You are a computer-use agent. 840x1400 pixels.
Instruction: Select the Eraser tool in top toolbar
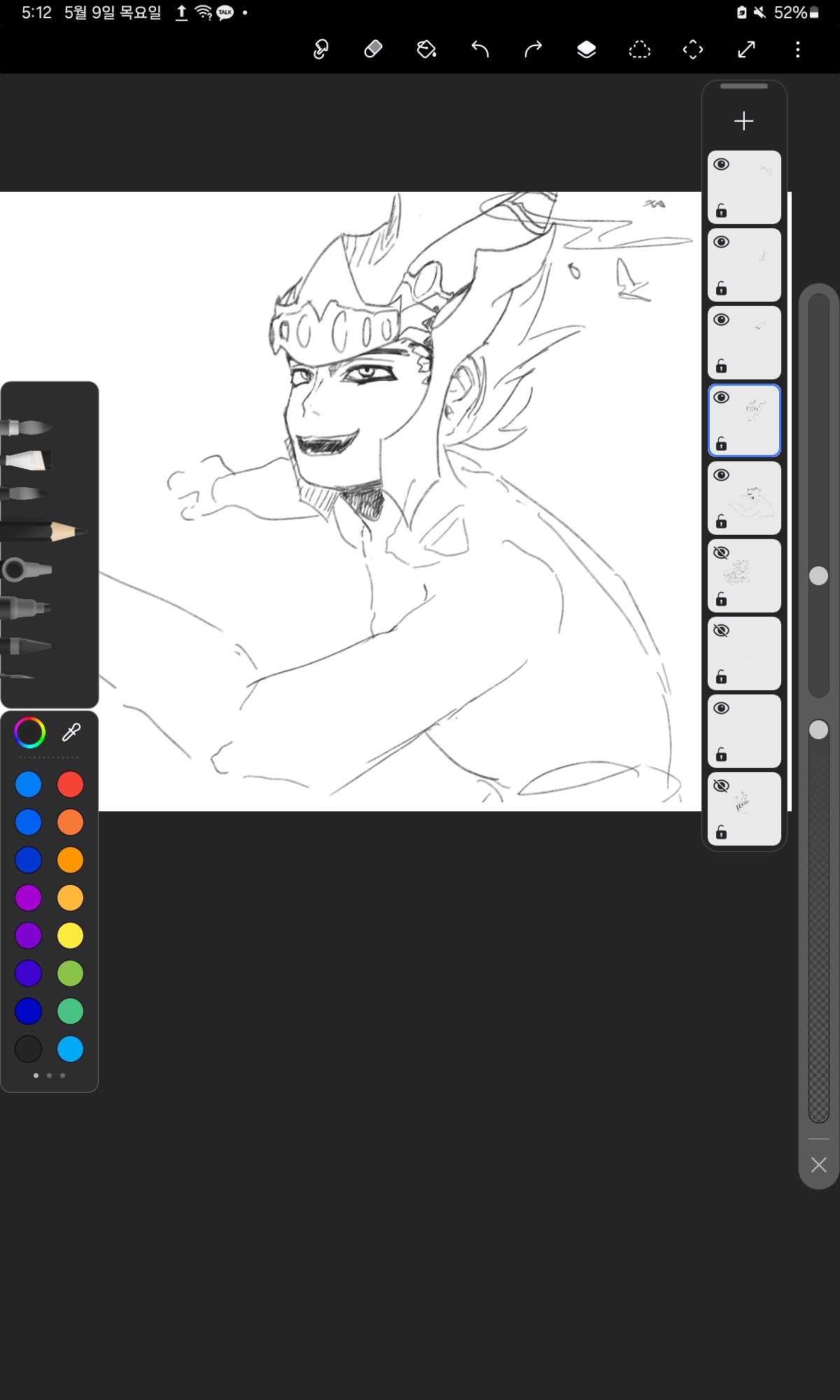[x=373, y=49]
